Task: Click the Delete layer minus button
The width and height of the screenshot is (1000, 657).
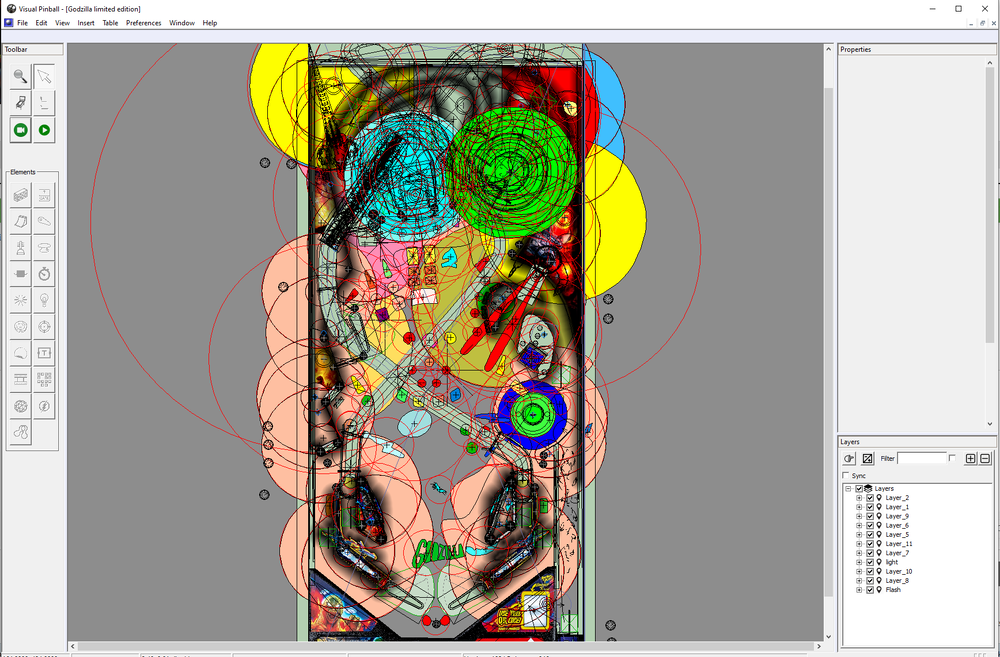Action: tap(985, 458)
